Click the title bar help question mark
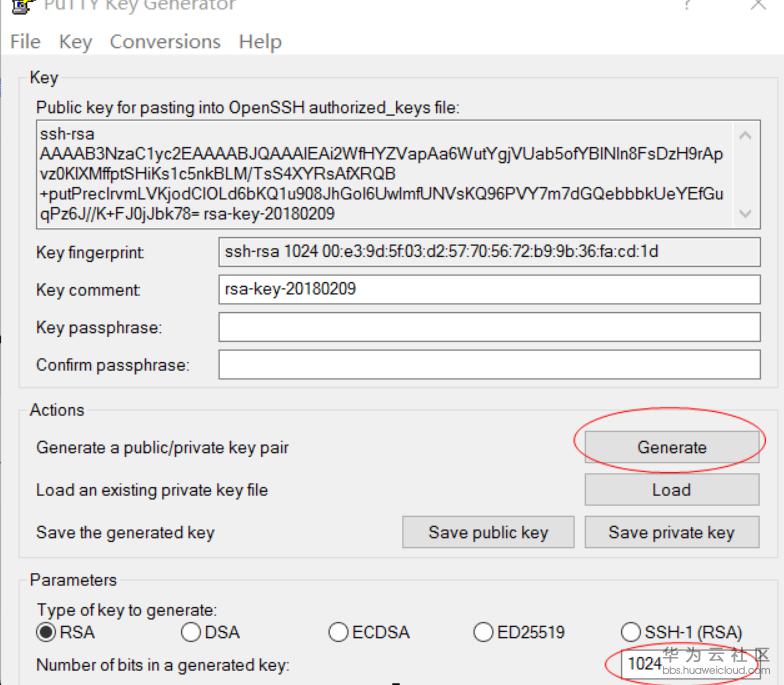This screenshot has width=784, height=685. point(688,5)
